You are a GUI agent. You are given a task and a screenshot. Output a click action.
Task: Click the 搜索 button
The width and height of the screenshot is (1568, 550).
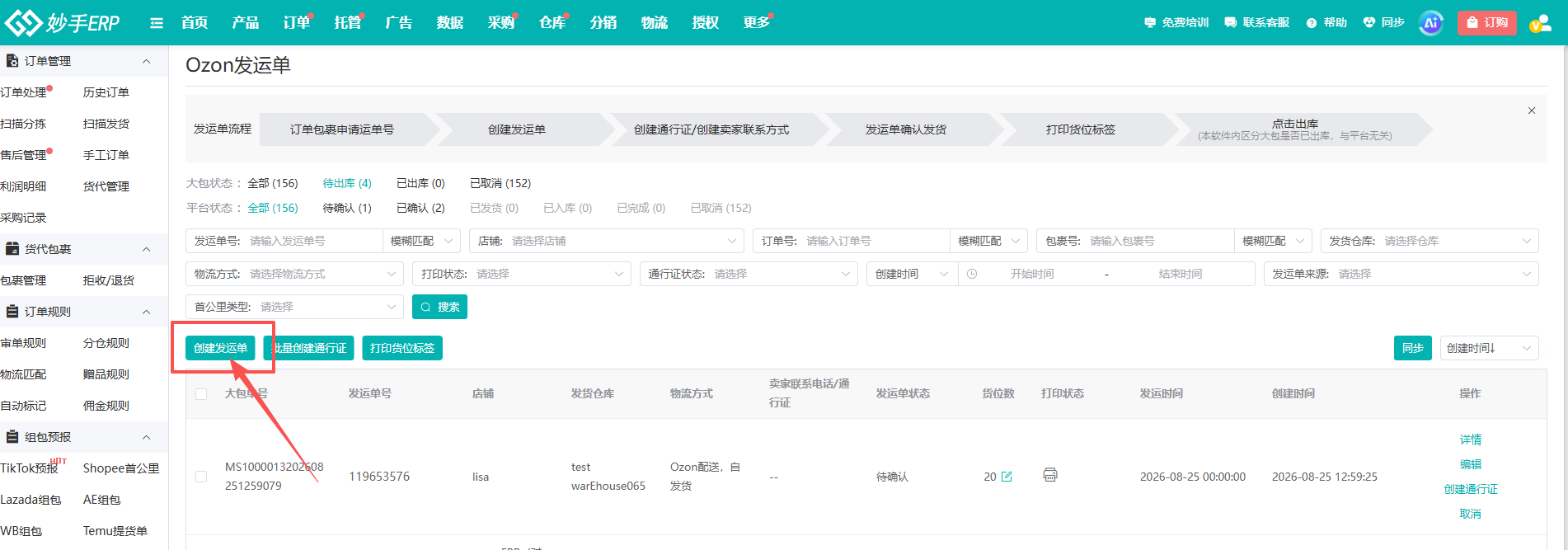point(439,307)
